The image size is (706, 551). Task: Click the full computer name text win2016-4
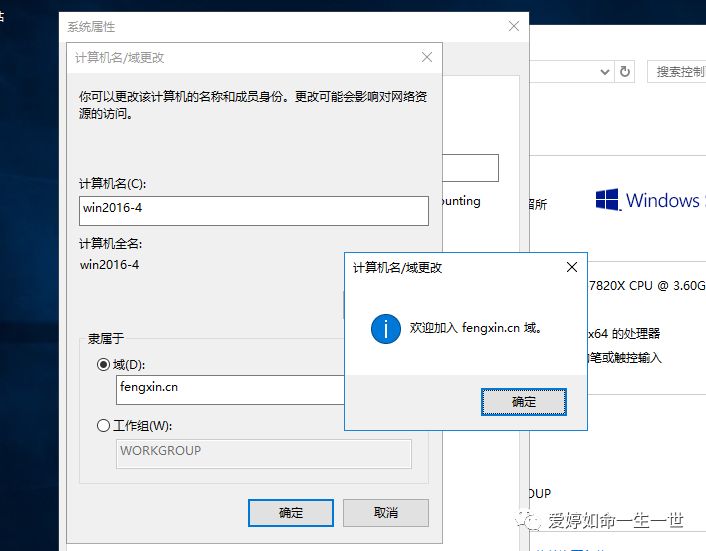(x=109, y=265)
